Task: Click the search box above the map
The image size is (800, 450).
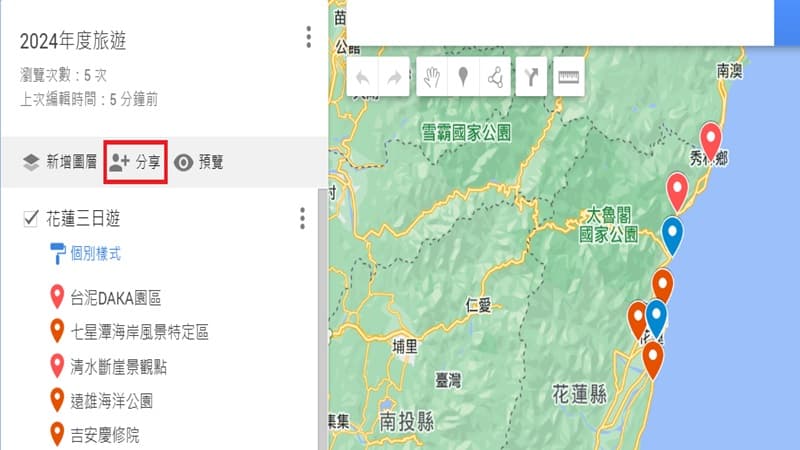Action: [560, 22]
